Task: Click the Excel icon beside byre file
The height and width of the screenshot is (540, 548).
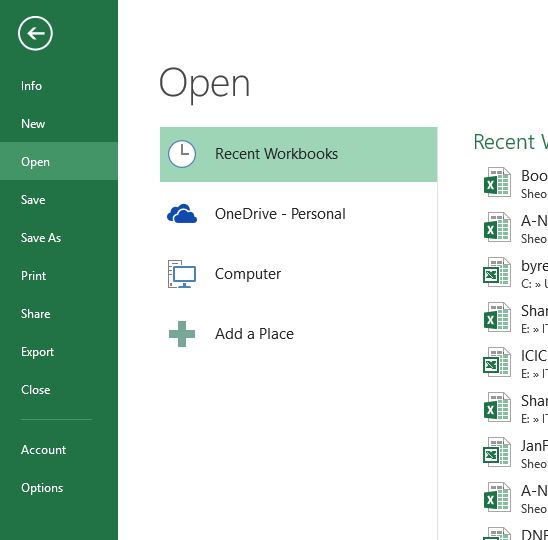Action: coord(497,272)
